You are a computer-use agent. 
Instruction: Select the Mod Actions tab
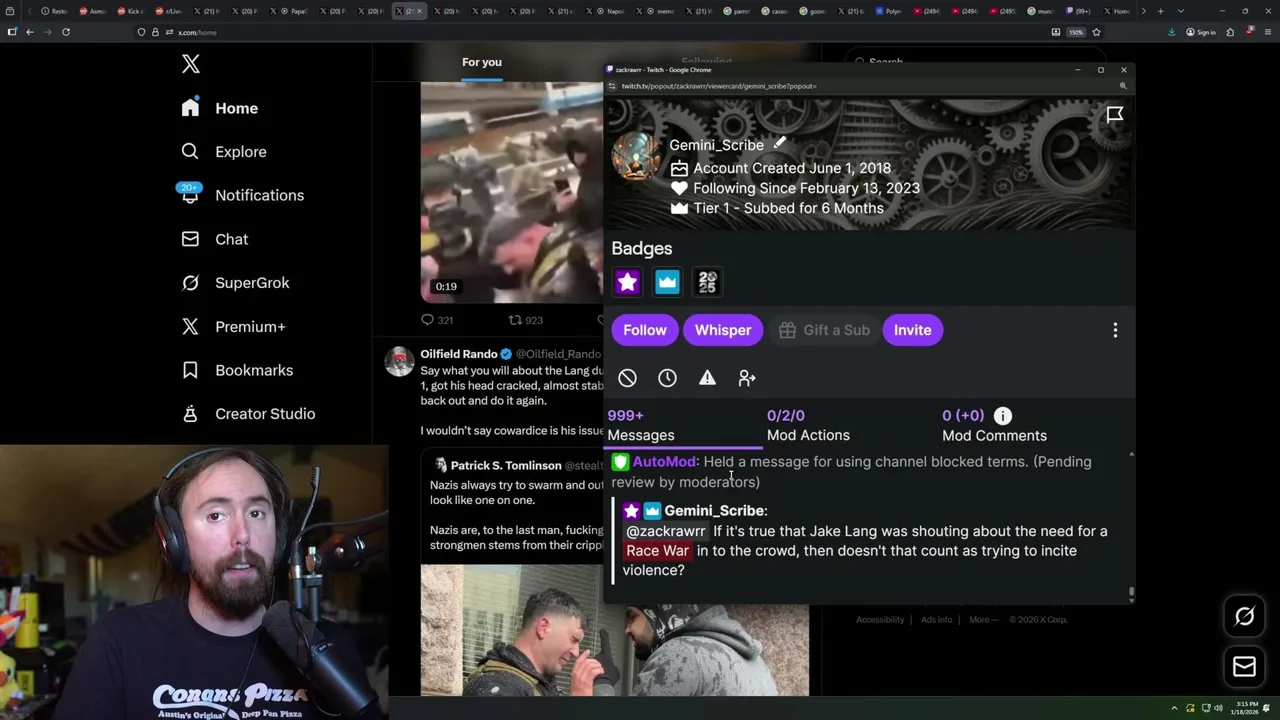pyautogui.click(x=808, y=425)
